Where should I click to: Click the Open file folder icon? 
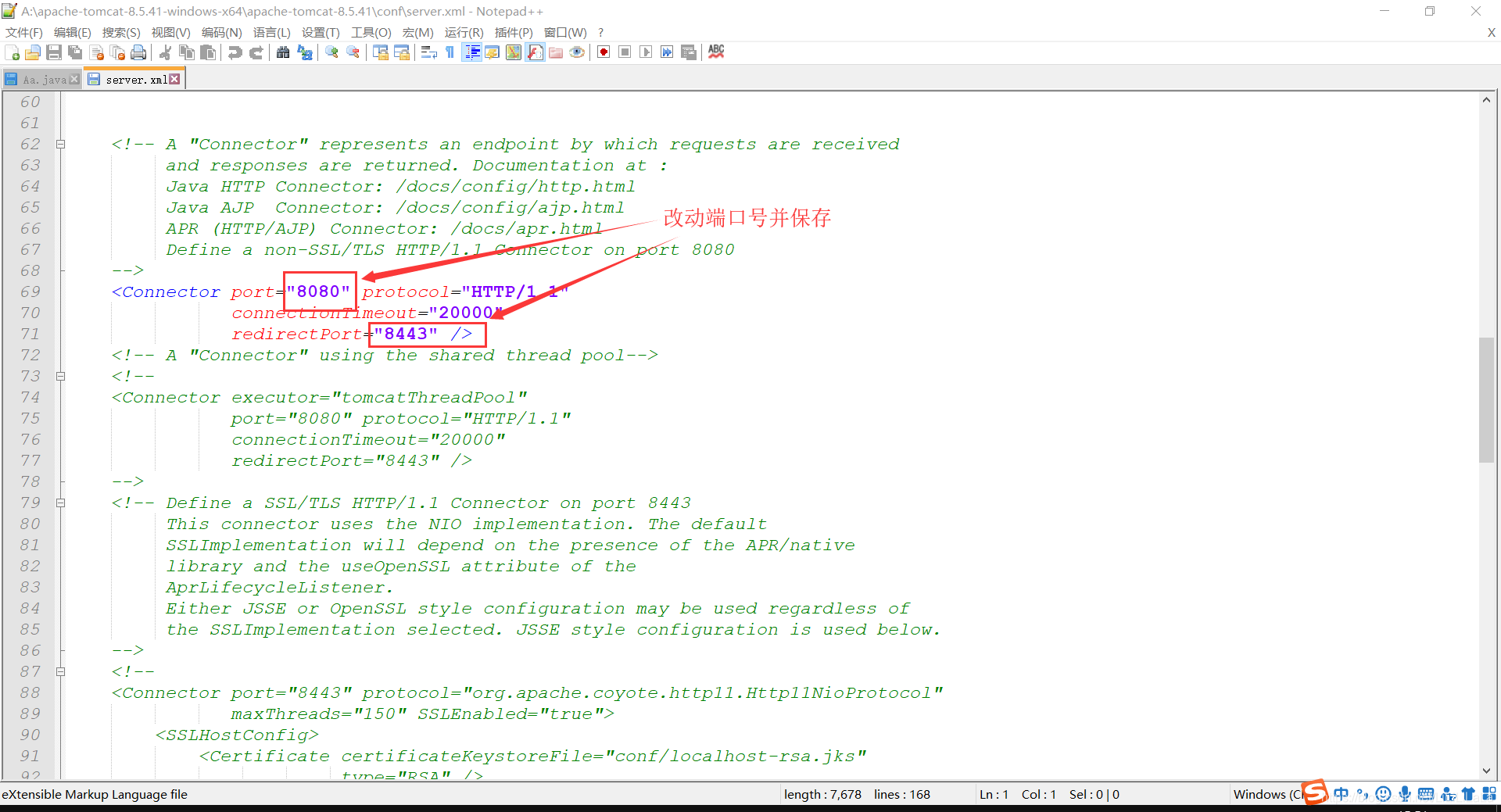(x=33, y=52)
